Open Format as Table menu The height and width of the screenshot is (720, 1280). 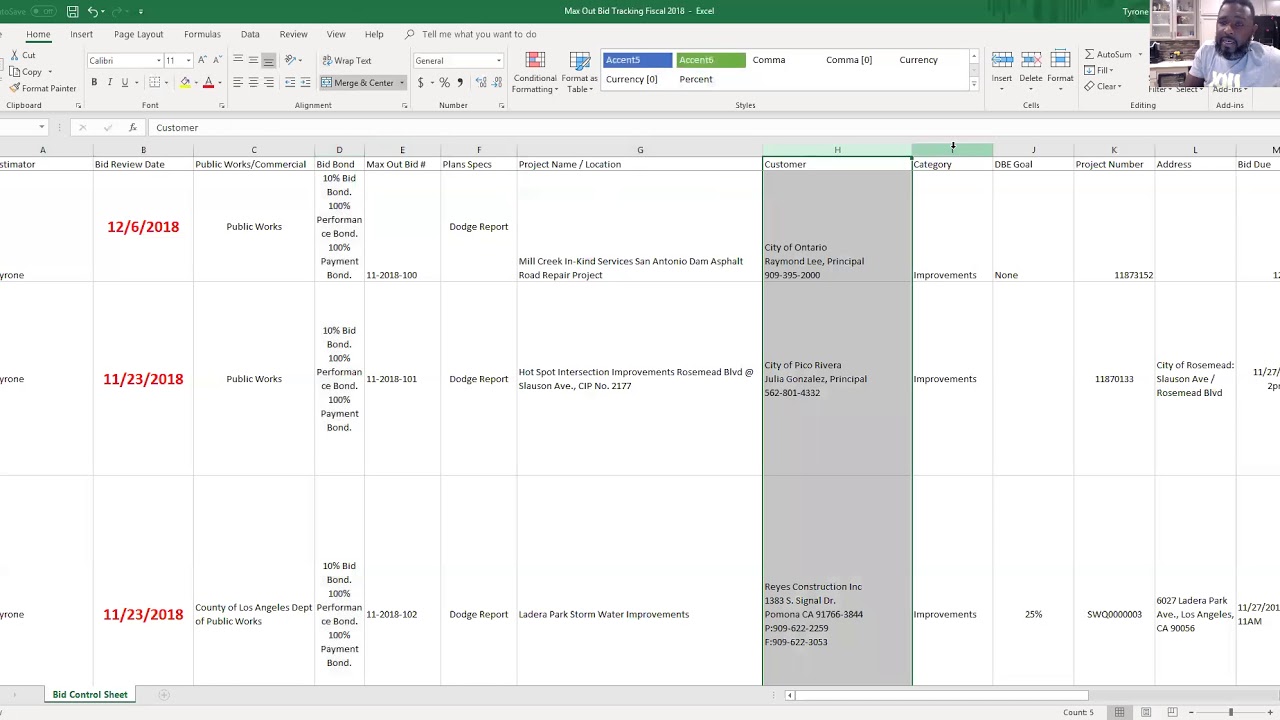(x=580, y=72)
